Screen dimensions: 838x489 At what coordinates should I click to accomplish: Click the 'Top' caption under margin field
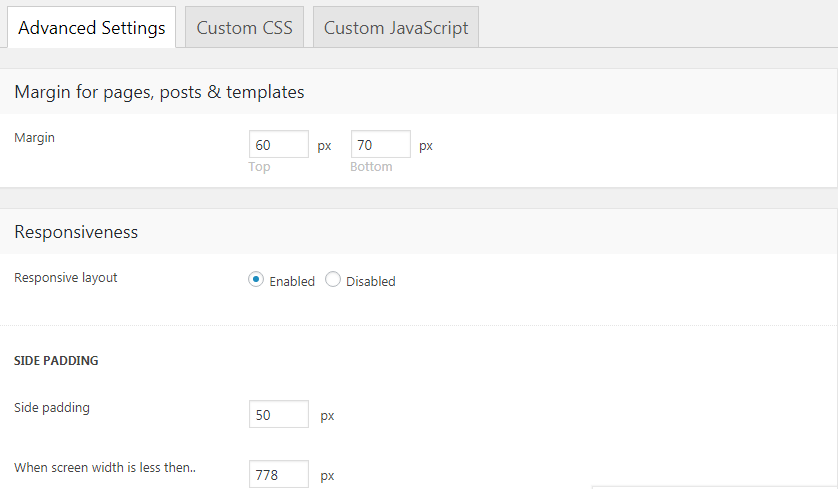pos(259,167)
